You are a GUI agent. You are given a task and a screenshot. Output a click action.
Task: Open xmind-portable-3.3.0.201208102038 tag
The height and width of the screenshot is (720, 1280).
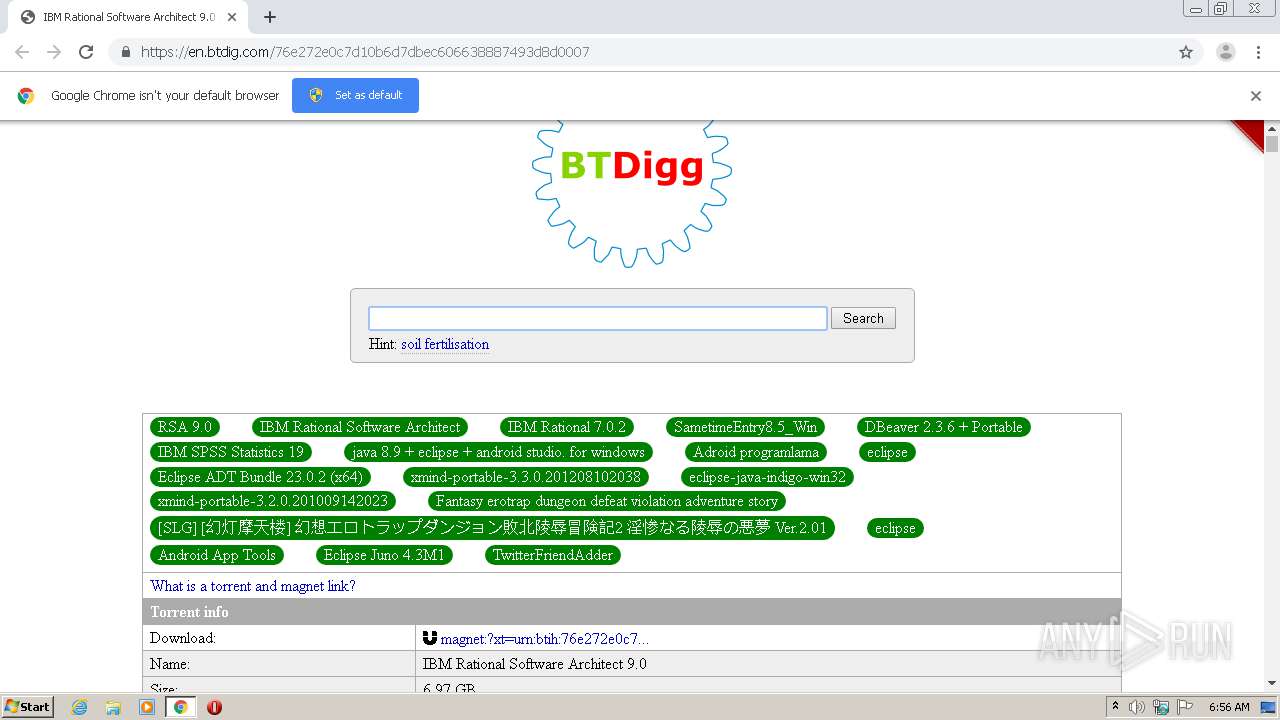tap(525, 477)
